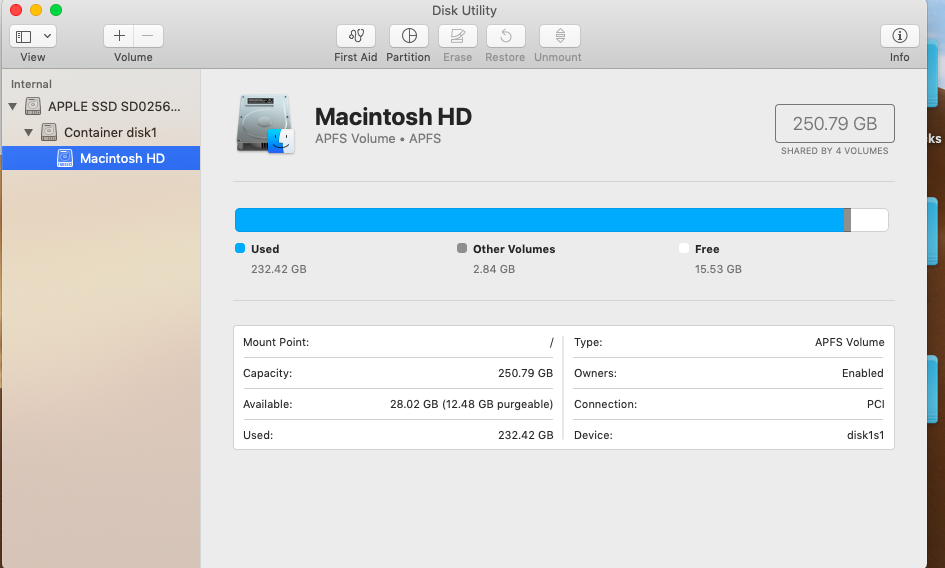Click the Macintosh HD title heading
Viewport: 945px width, 568px height.
point(393,116)
